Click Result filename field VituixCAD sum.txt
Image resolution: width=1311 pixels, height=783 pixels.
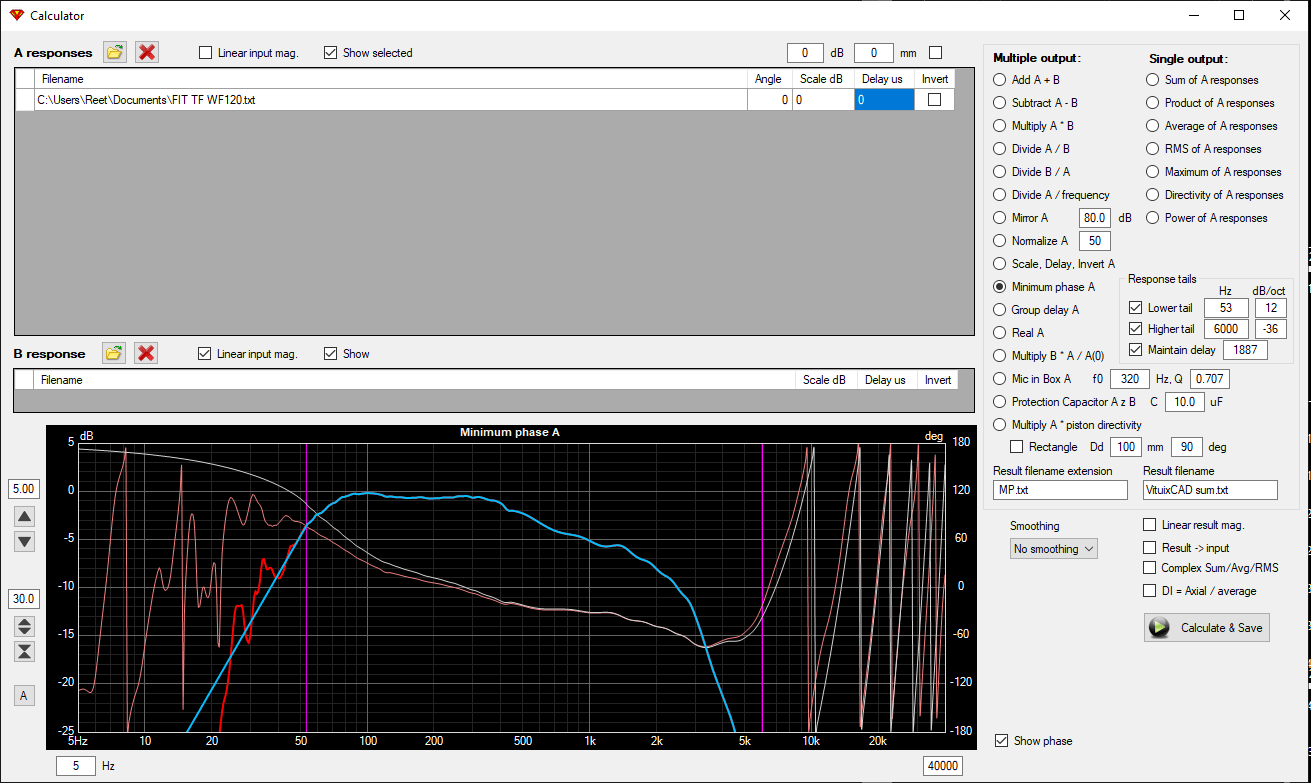pos(1210,490)
